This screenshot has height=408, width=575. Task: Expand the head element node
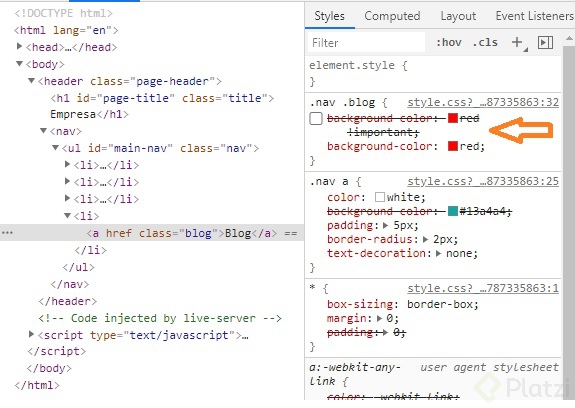pyautogui.click(x=19, y=46)
